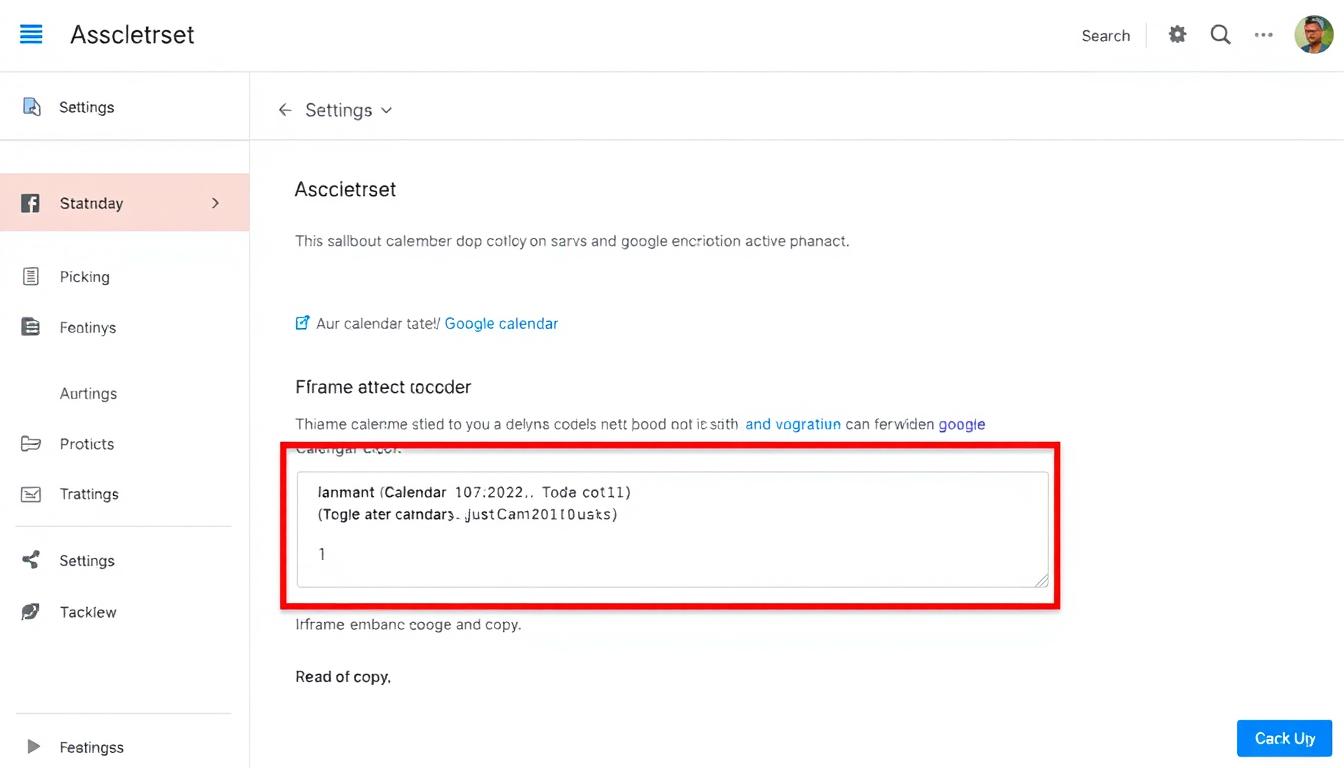The width and height of the screenshot is (1344, 768).
Task: Click the textarea resize handle corner
Action: point(1041,580)
